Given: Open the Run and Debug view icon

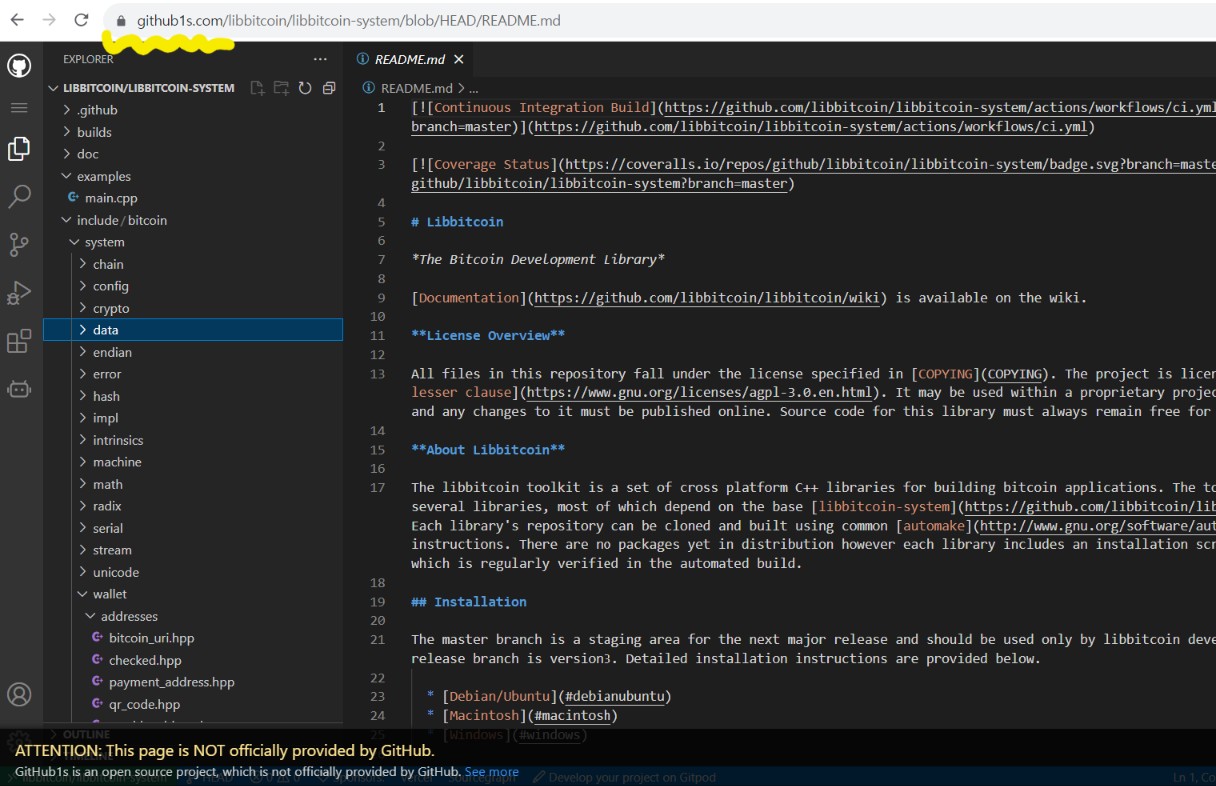Looking at the screenshot, I should 19,292.
